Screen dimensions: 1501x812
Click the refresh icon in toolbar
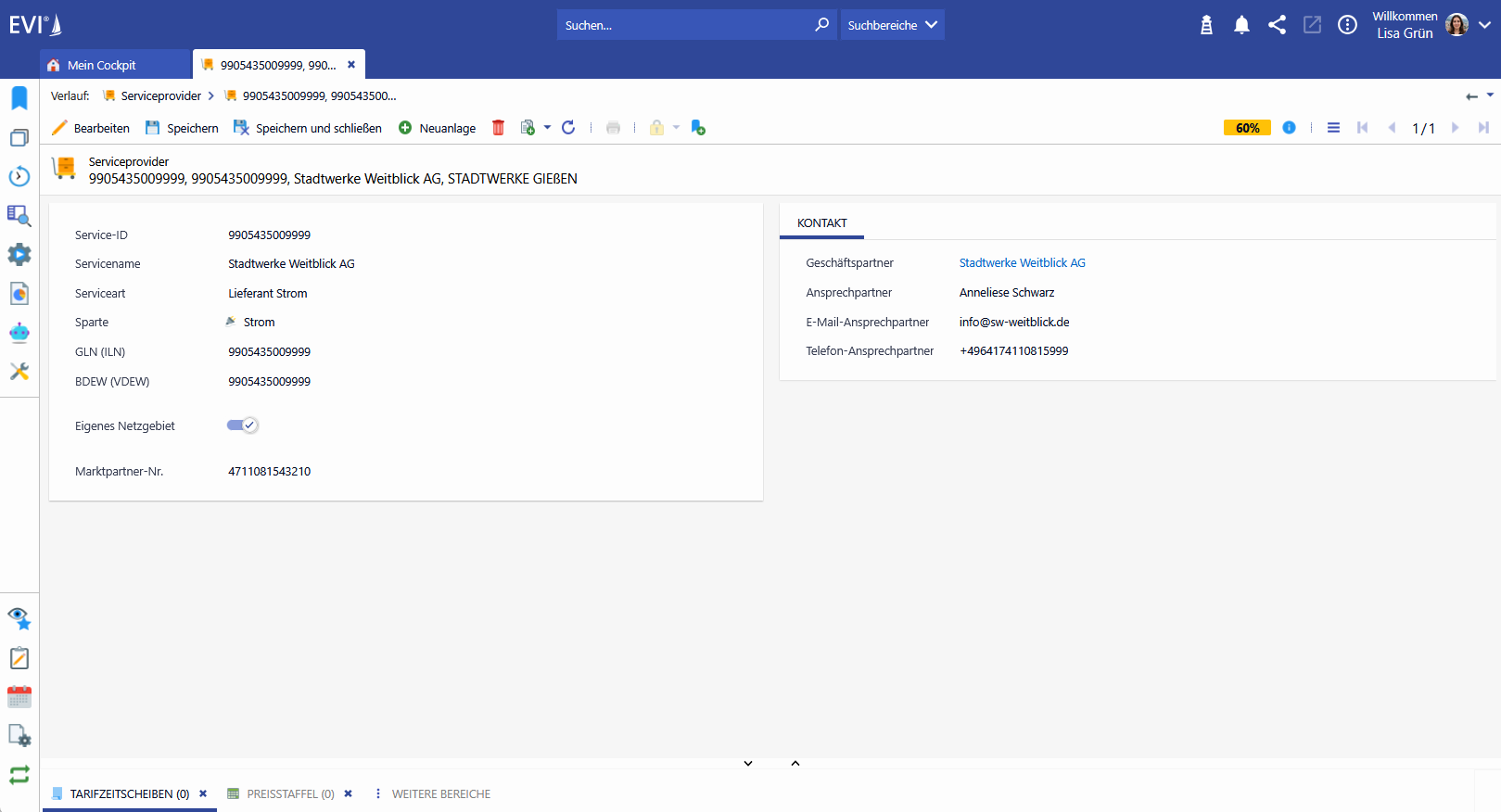[x=568, y=128]
